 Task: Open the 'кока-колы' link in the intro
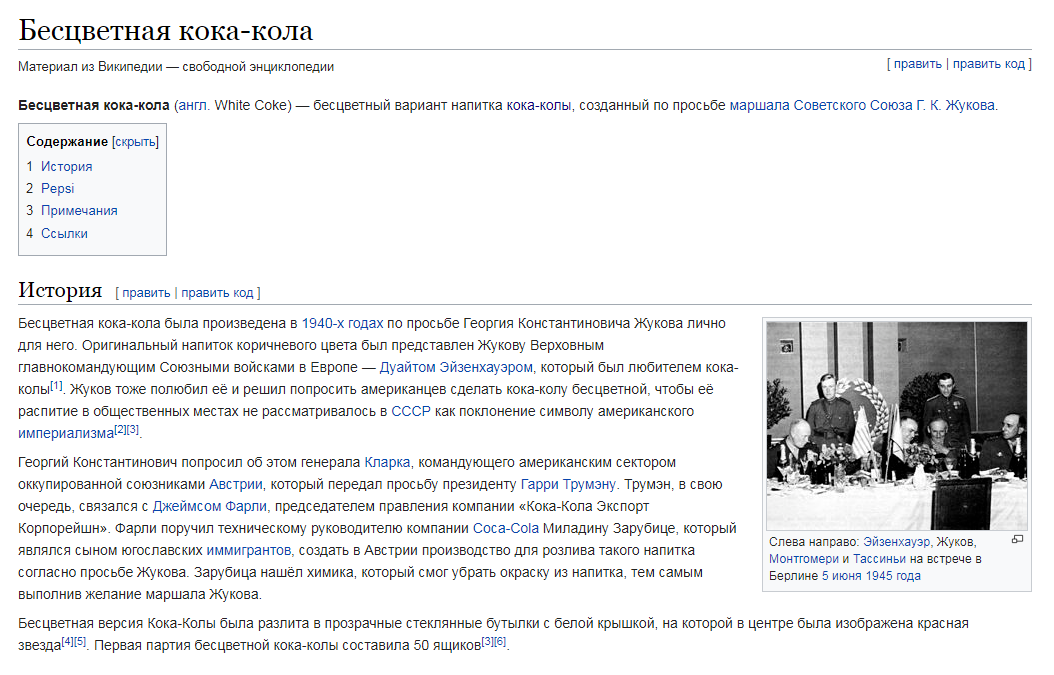[538, 106]
